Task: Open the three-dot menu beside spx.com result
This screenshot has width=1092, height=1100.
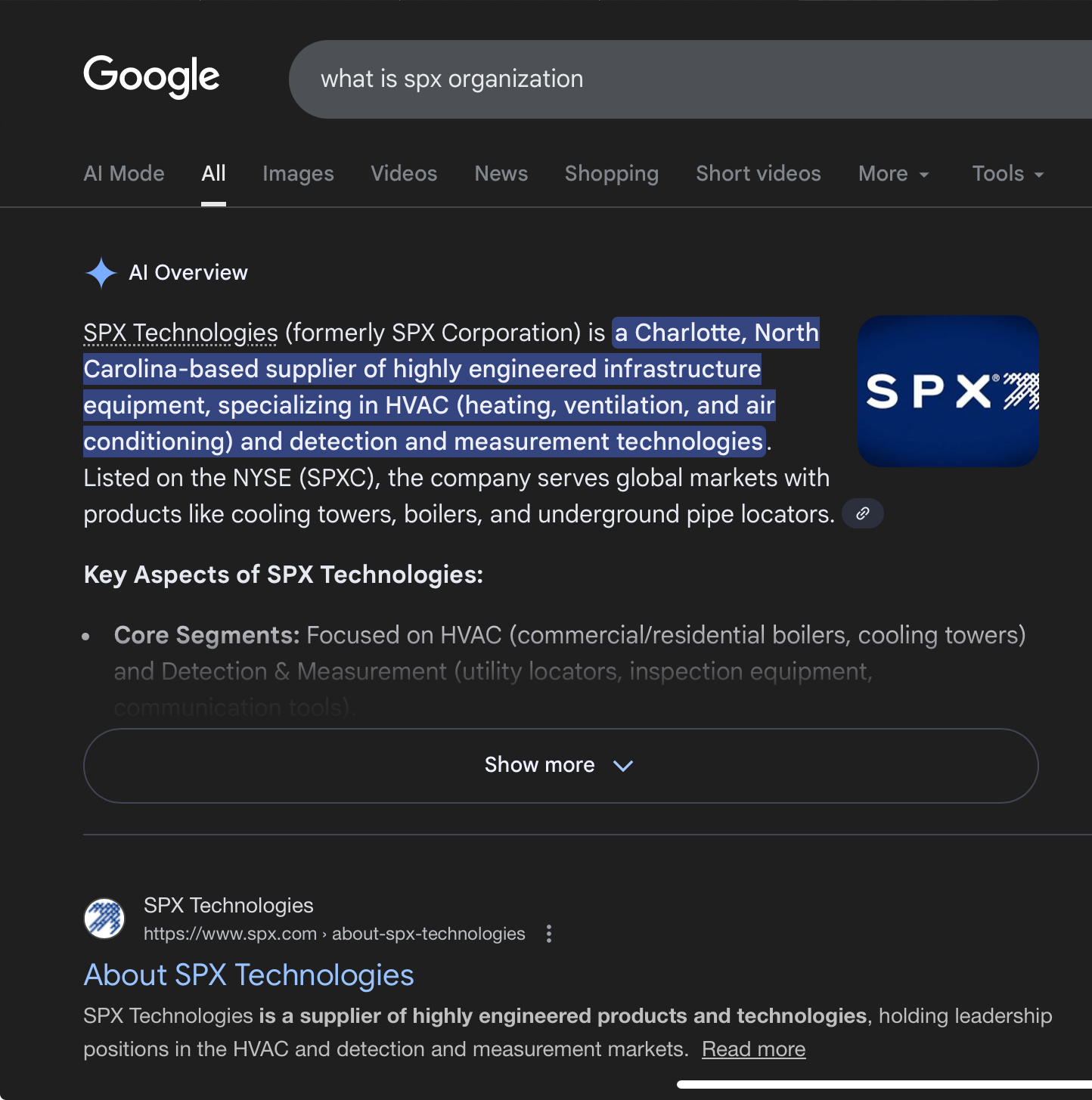Action: coord(549,934)
